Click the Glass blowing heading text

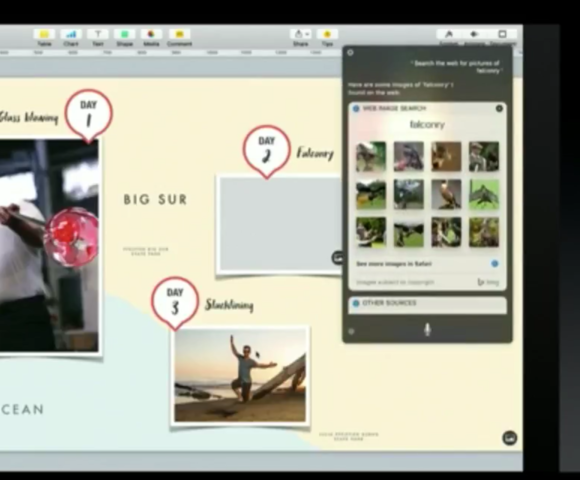[28, 118]
